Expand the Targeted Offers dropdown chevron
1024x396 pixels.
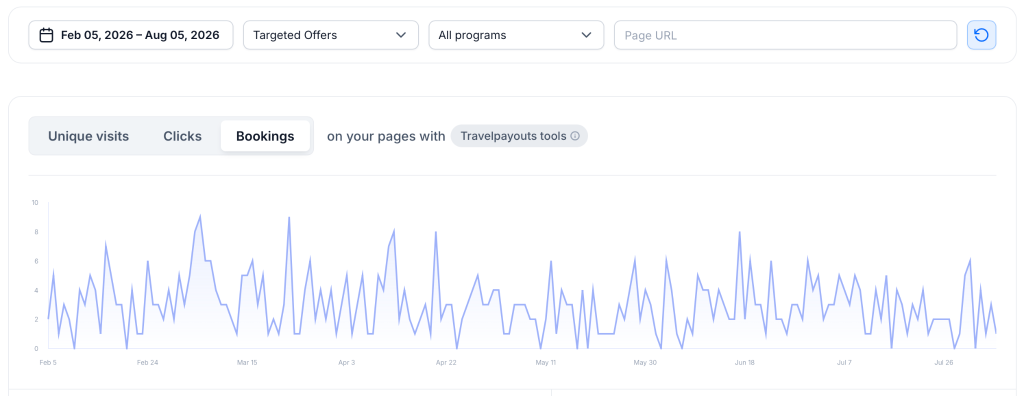401,35
